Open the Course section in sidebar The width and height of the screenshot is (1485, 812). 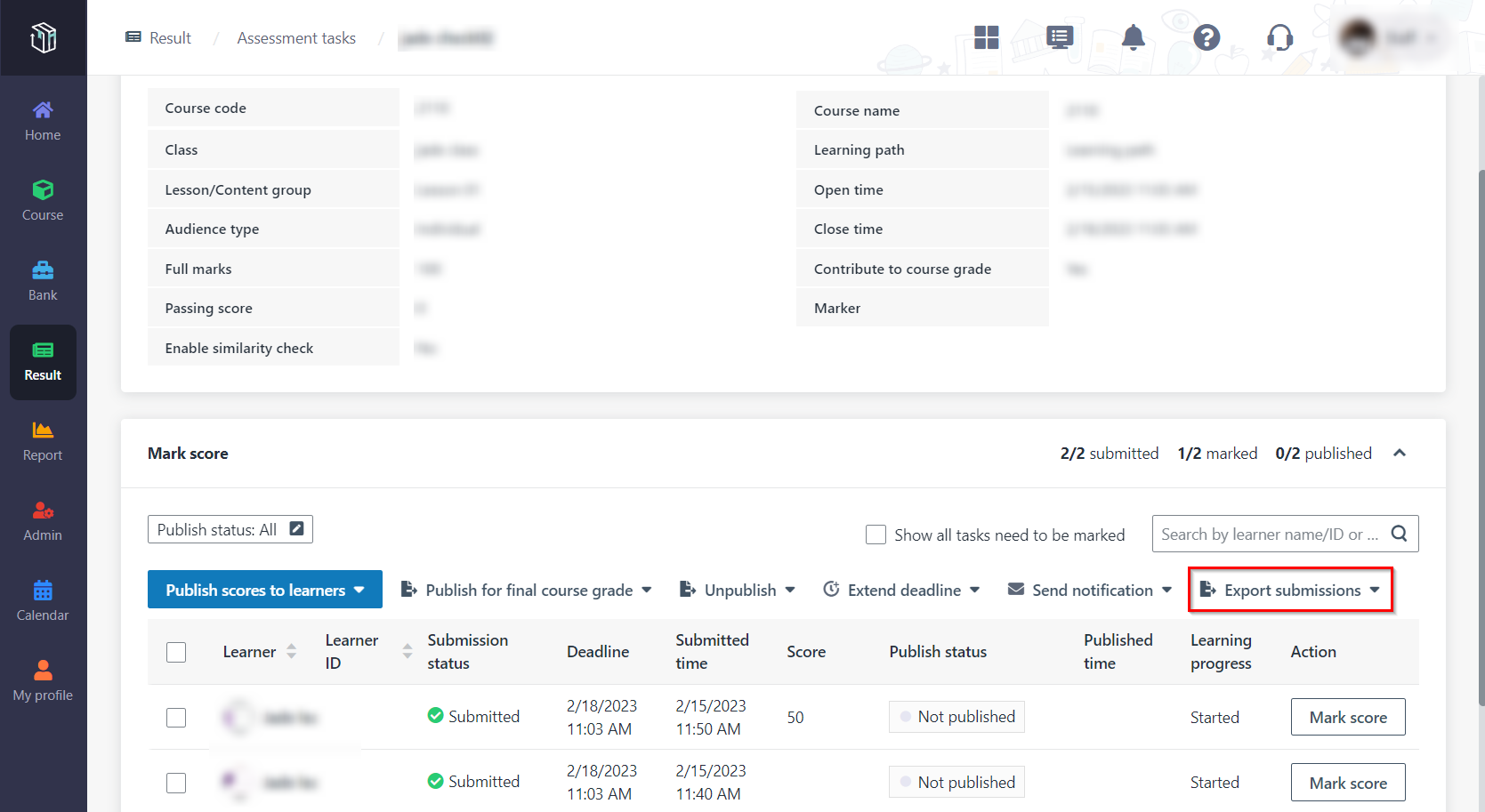coord(43,202)
